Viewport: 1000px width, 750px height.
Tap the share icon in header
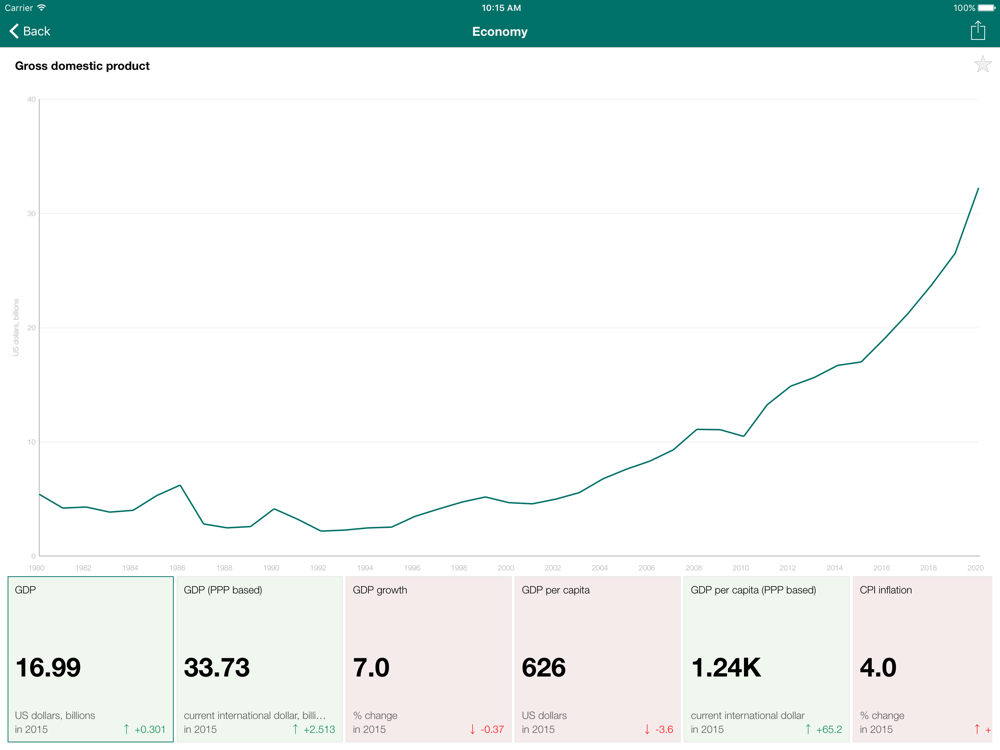coord(978,31)
